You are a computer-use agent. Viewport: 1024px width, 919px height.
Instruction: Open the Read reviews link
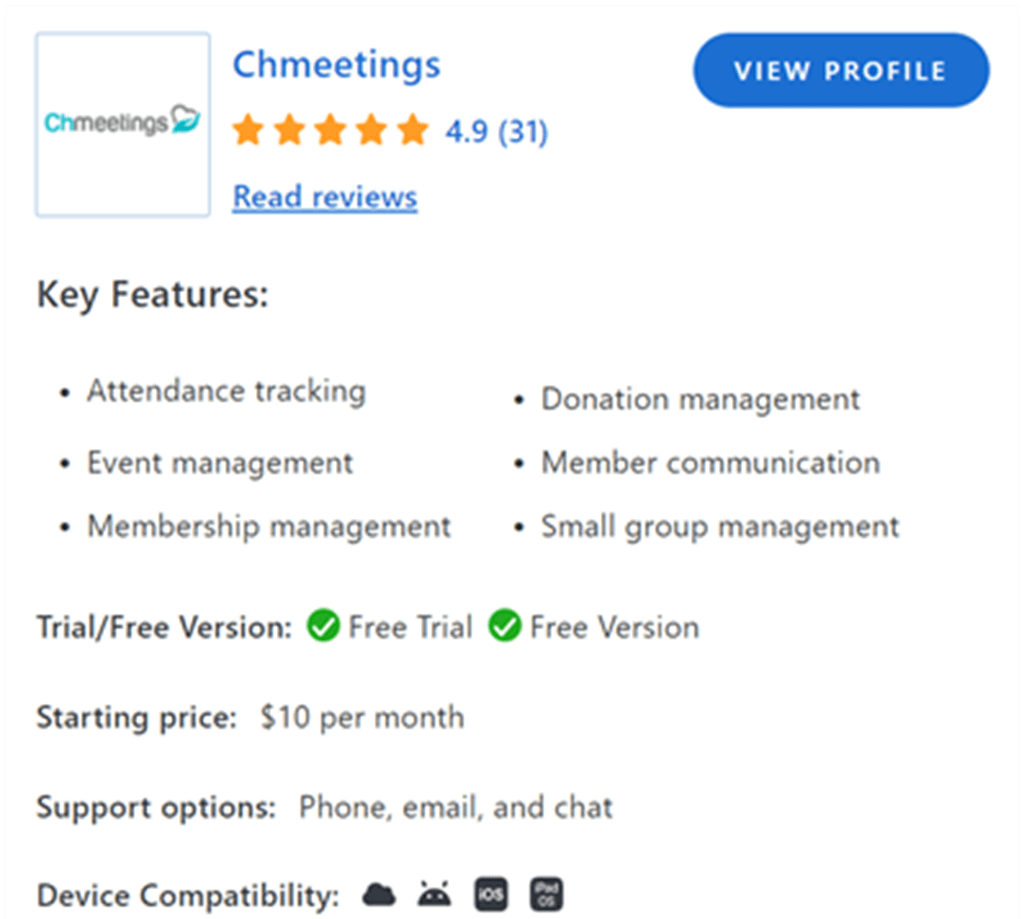coord(325,197)
